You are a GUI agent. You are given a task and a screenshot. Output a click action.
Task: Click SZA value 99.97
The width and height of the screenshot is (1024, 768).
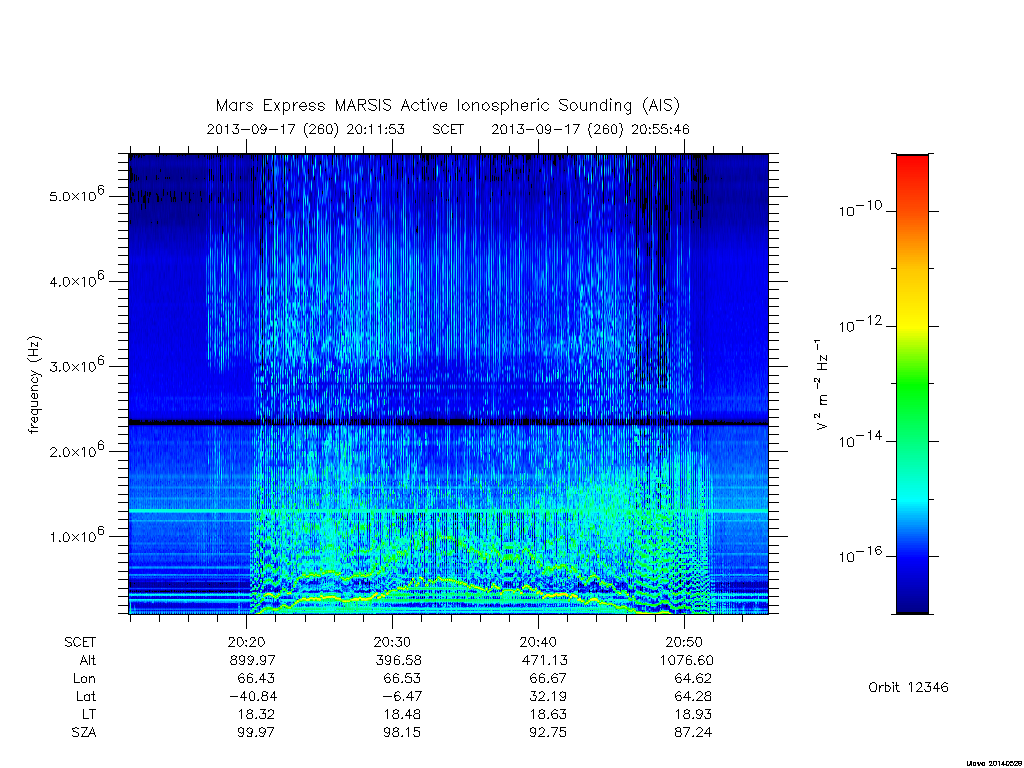(x=256, y=732)
